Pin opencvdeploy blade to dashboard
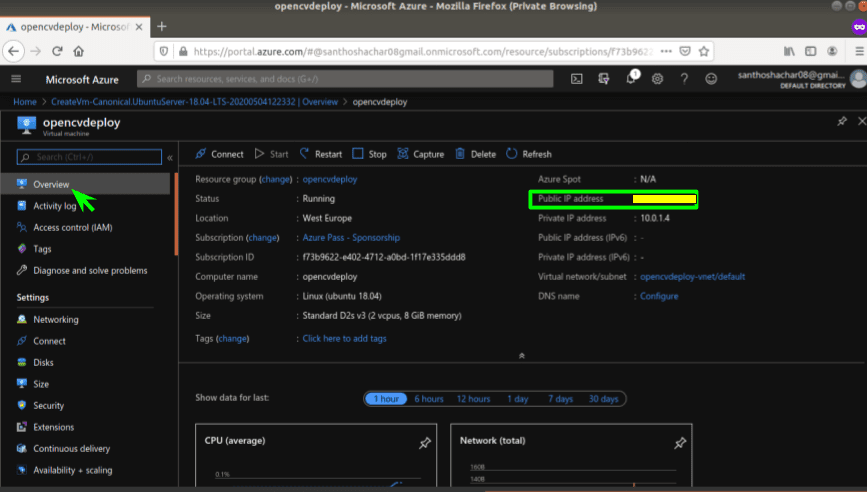The width and height of the screenshot is (867, 492). tap(842, 121)
